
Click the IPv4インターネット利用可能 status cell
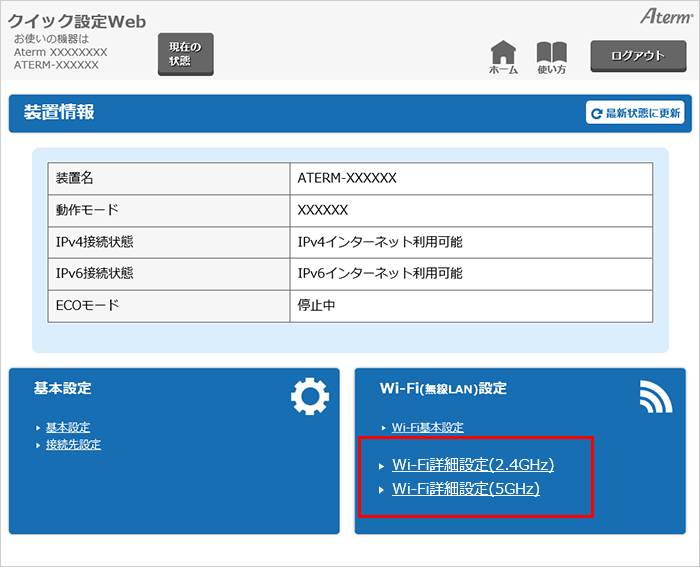point(380,242)
